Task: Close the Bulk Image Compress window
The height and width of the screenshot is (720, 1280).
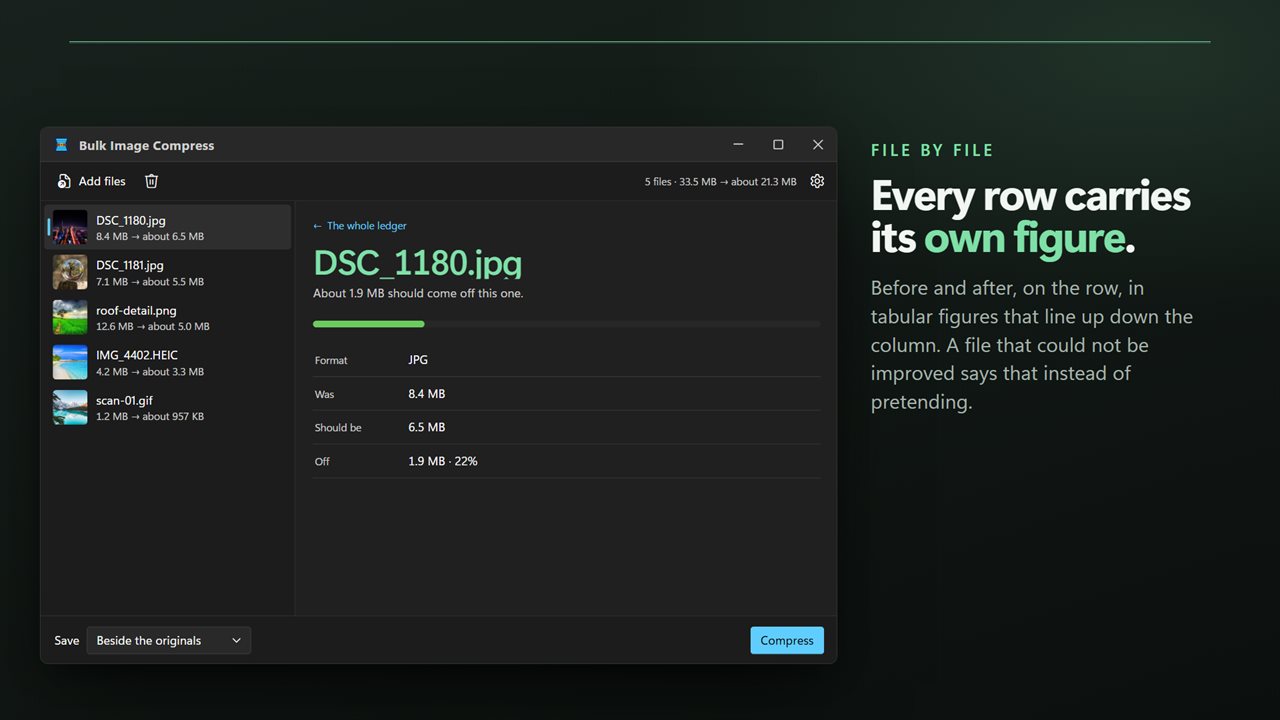Action: point(818,145)
